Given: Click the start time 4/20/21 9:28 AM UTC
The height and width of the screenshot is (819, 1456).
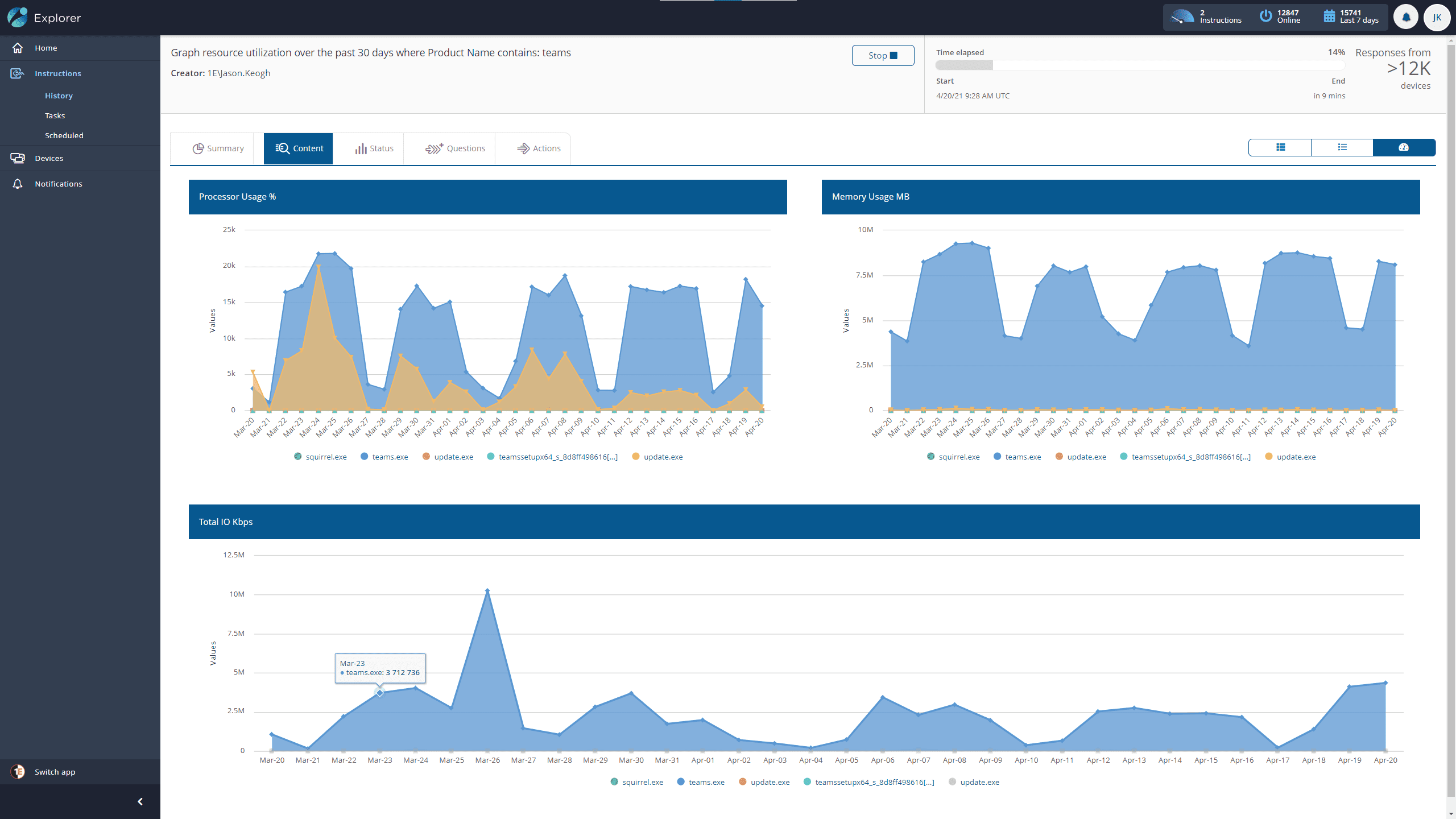Looking at the screenshot, I should point(973,96).
